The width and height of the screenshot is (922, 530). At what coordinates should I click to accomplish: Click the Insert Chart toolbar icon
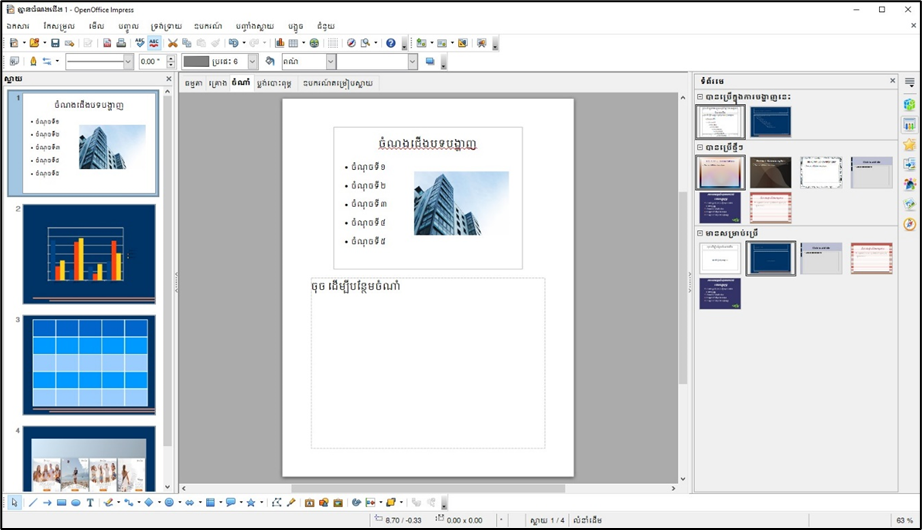coord(279,44)
